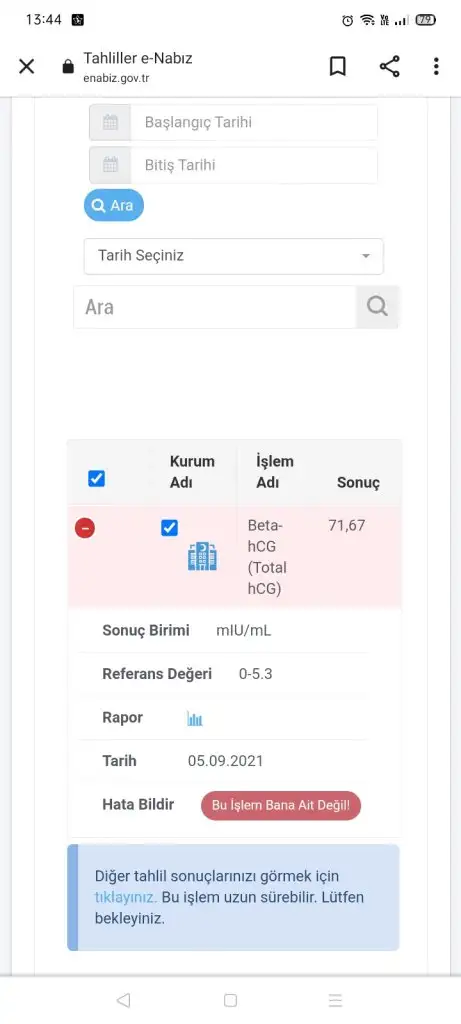Viewport: 461px width, 1024px height.
Task: Tap the calendar icon next to Başlangıç Tarihi
Action: 110,122
